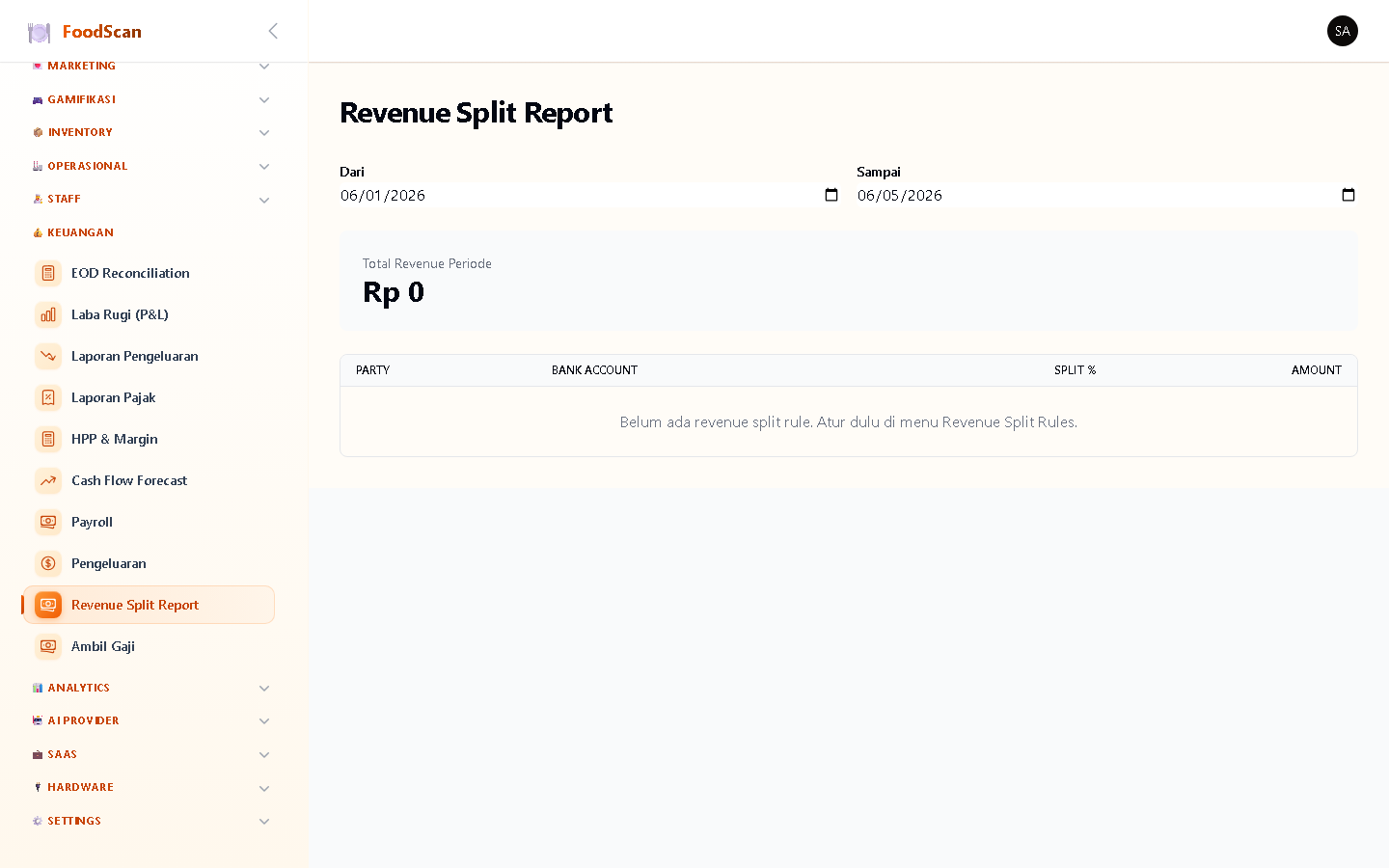The width and height of the screenshot is (1389, 868).
Task: Click the EOD Reconciliation icon
Action: (x=48, y=273)
